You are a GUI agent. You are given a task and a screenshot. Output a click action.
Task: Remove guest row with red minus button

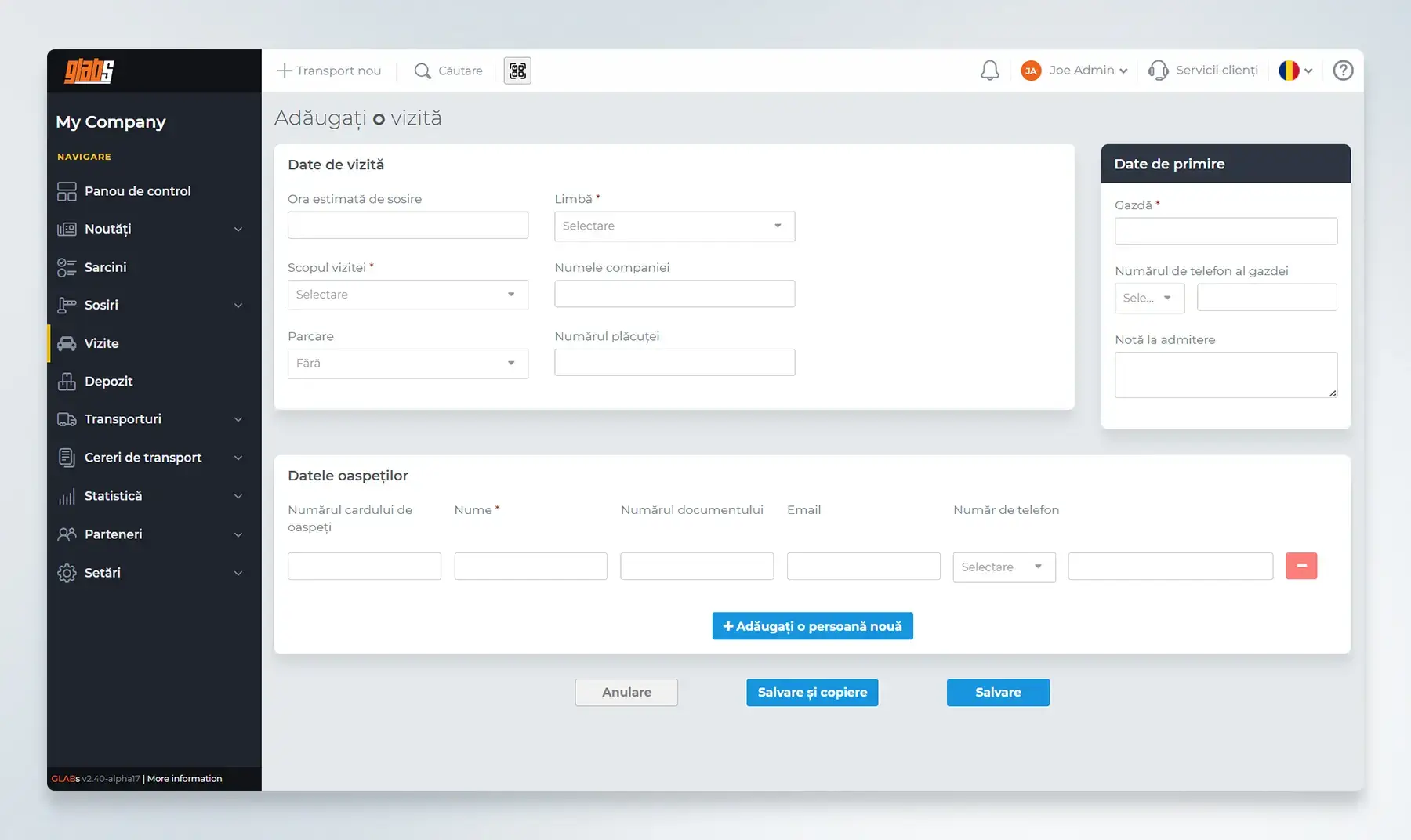click(1300, 566)
